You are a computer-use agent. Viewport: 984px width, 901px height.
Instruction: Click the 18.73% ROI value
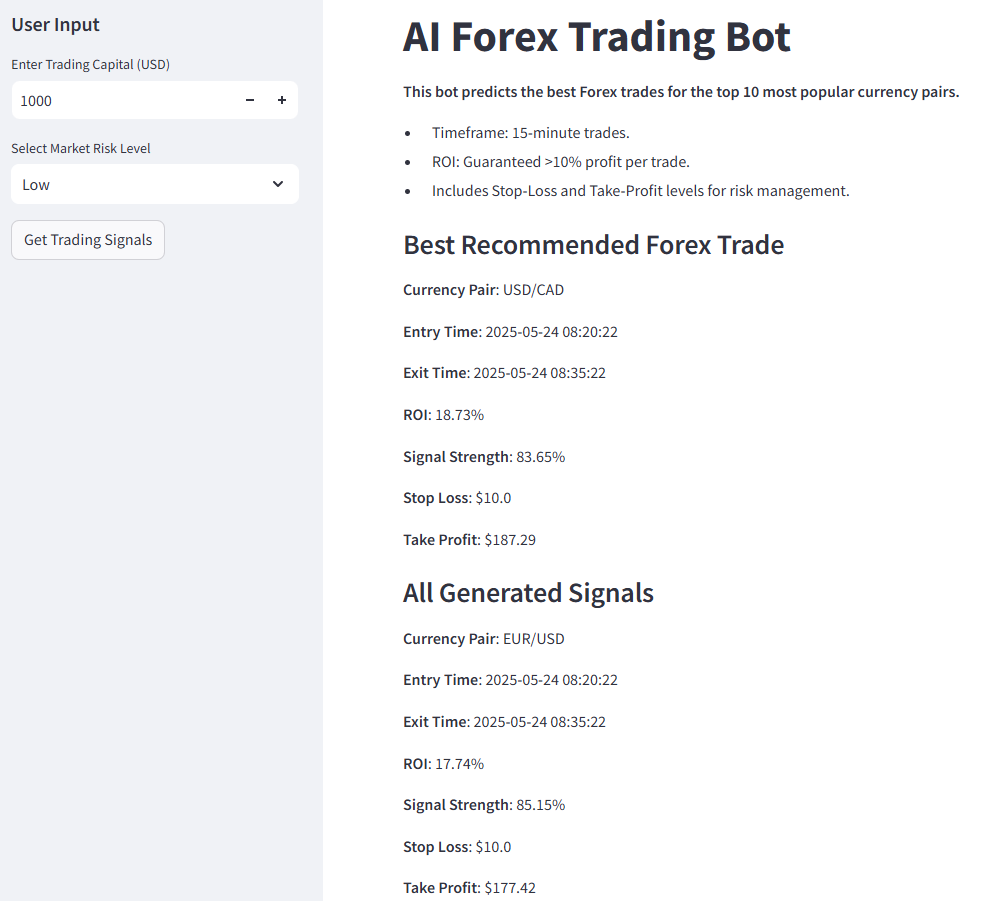[x=459, y=415]
